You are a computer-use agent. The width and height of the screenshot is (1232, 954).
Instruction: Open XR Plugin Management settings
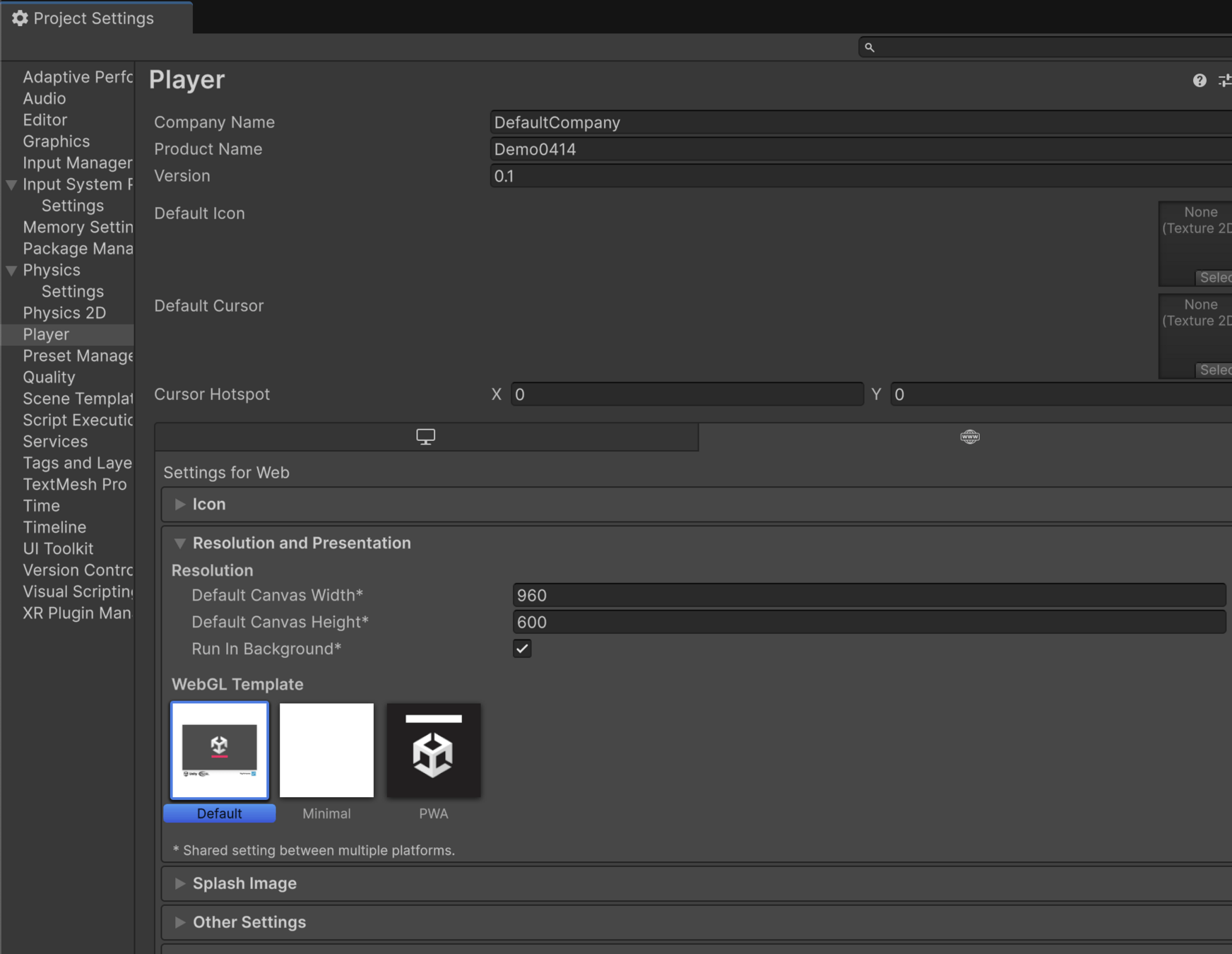pyautogui.click(x=78, y=613)
